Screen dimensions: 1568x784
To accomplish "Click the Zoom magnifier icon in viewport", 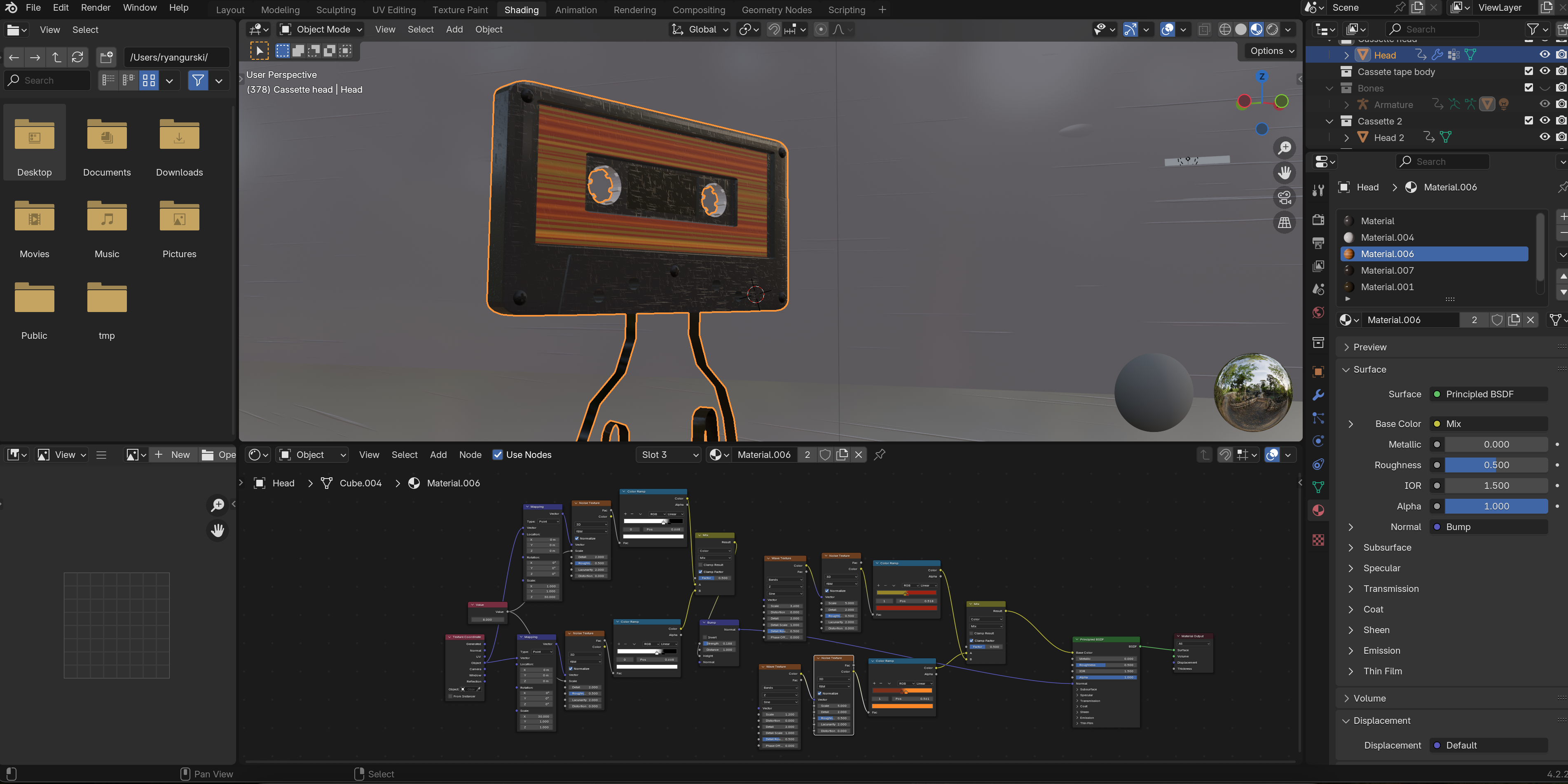I will [x=1285, y=148].
